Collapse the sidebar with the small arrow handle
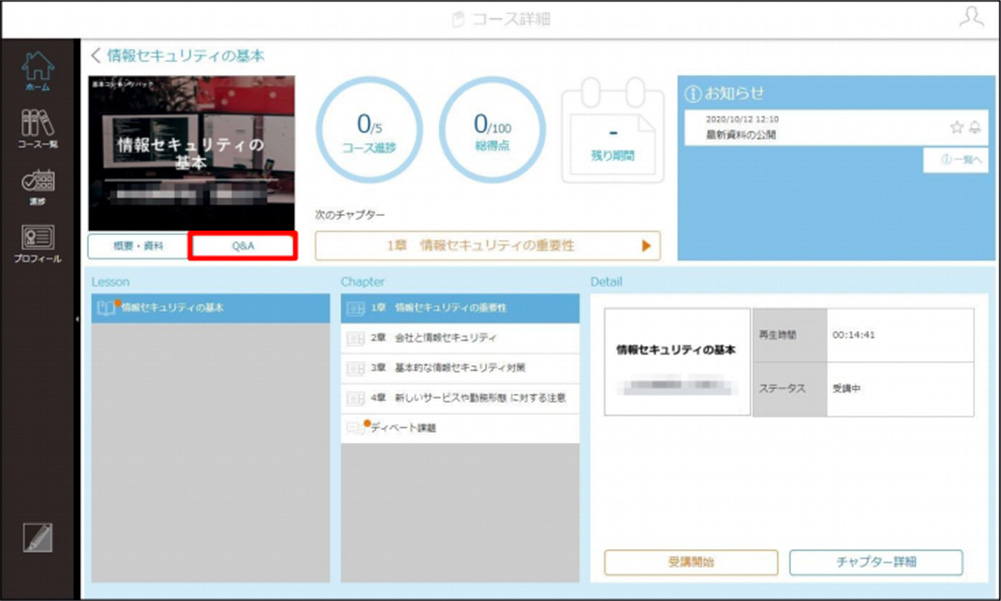 point(77,319)
